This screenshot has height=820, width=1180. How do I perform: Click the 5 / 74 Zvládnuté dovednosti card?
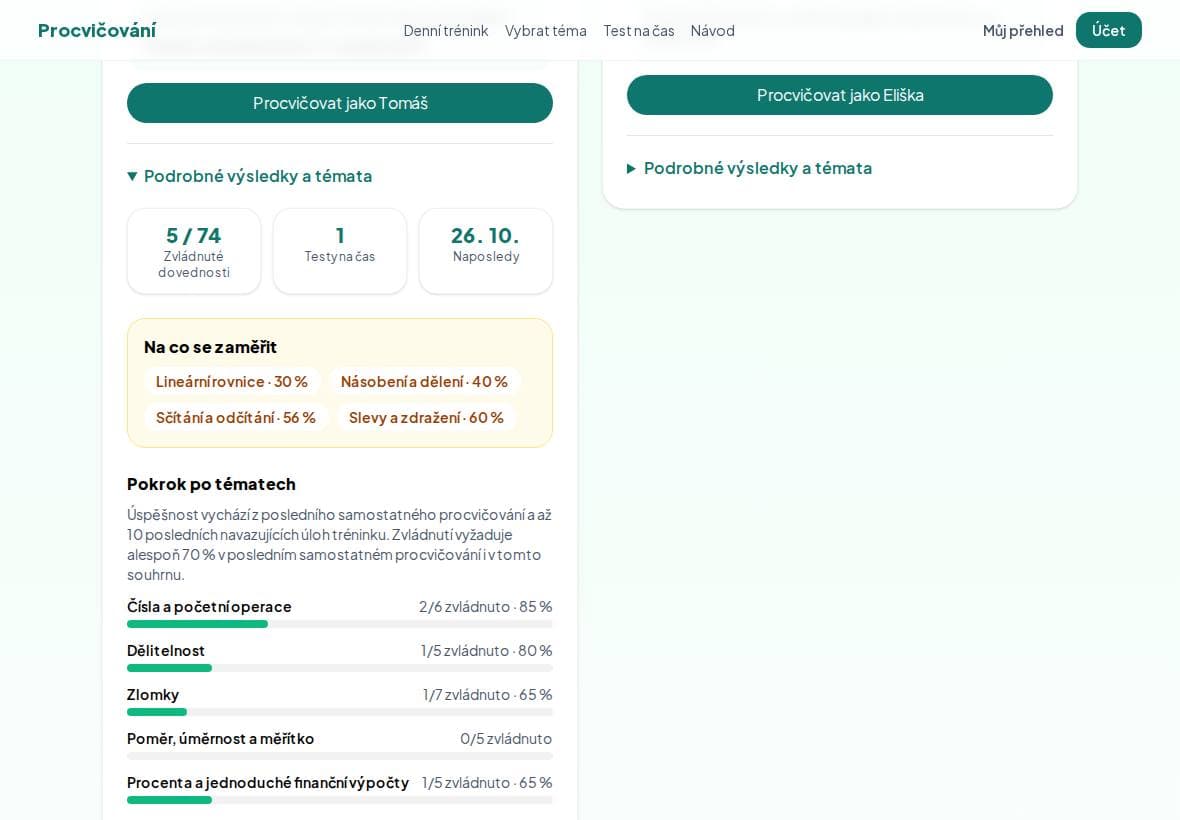194,251
